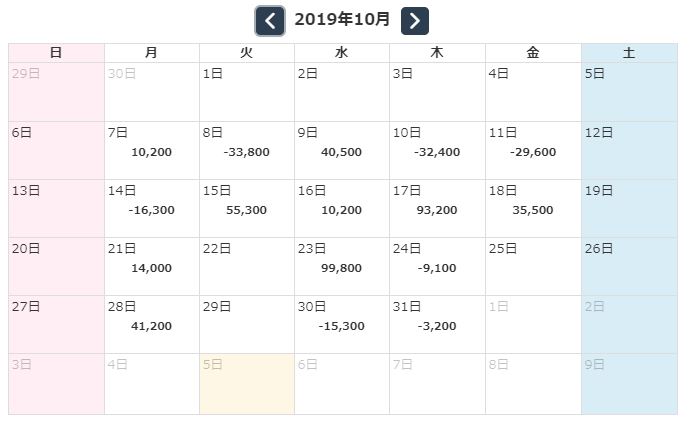This screenshot has height=426, width=690.
Task: Click October 15 cell showing 55,300
Action: (247, 209)
